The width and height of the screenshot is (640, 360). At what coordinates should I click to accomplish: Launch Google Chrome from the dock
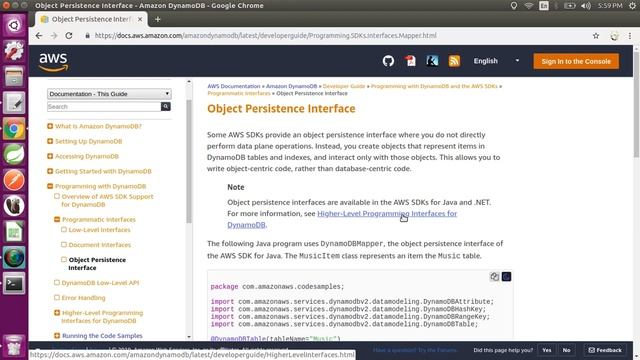14,129
